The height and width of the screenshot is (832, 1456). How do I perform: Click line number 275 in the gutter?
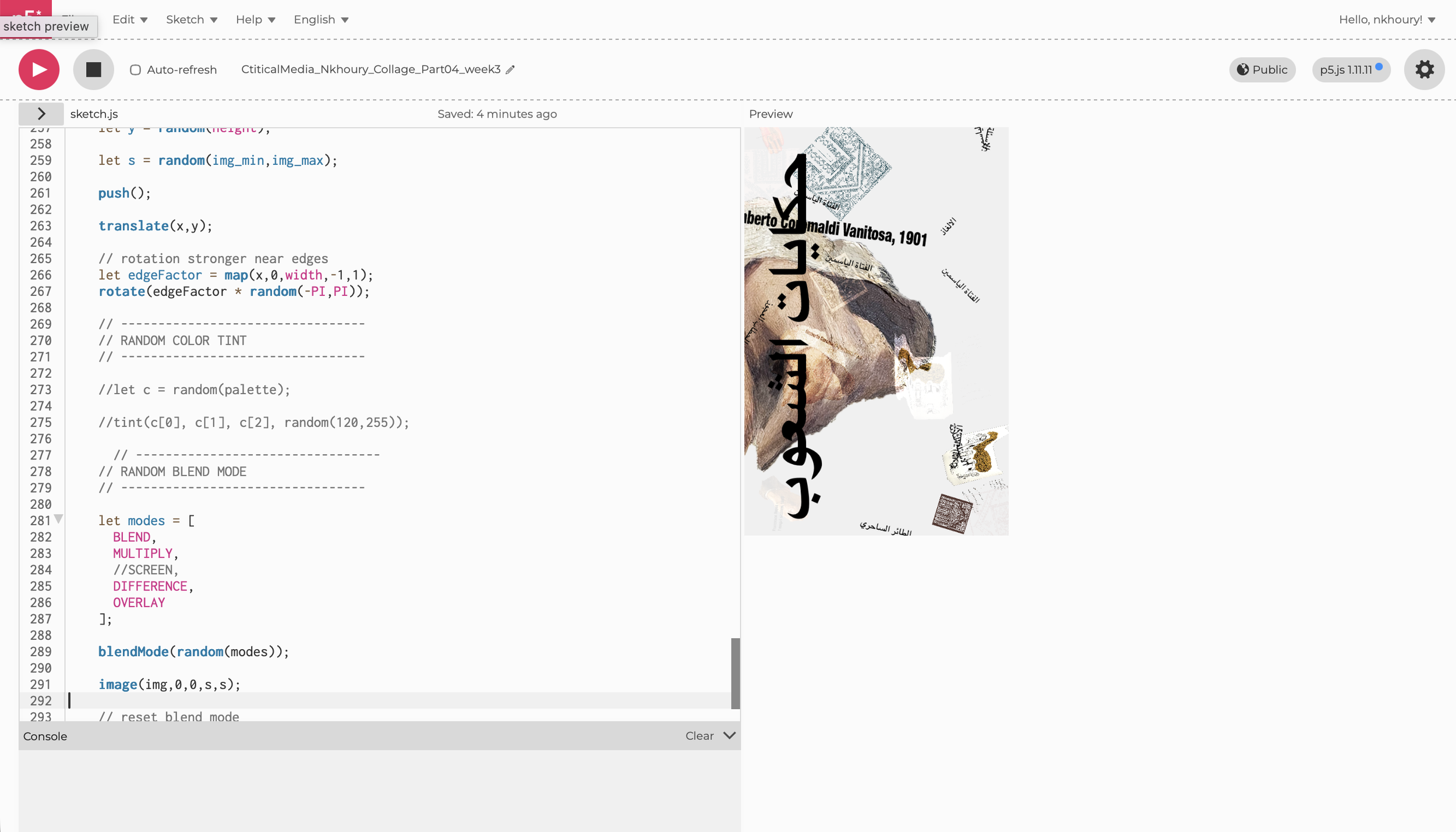pos(41,423)
